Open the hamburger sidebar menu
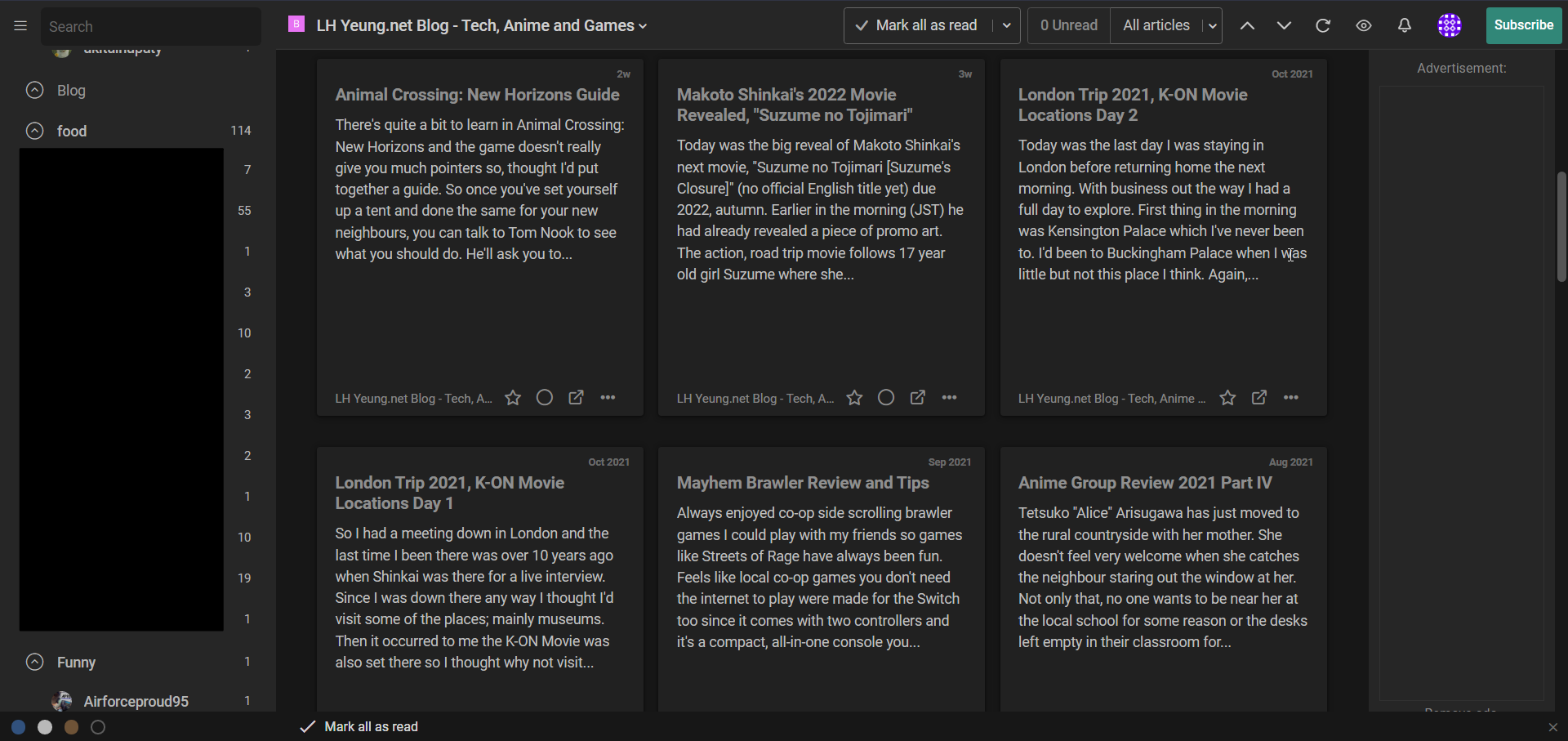The width and height of the screenshot is (1568, 741). 20,26
